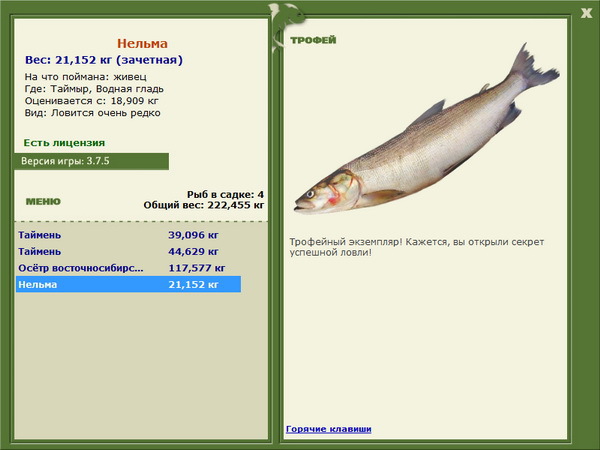This screenshot has width=600, height=450.
Task: Open the МЕНЮ menu
Action: click(43, 202)
